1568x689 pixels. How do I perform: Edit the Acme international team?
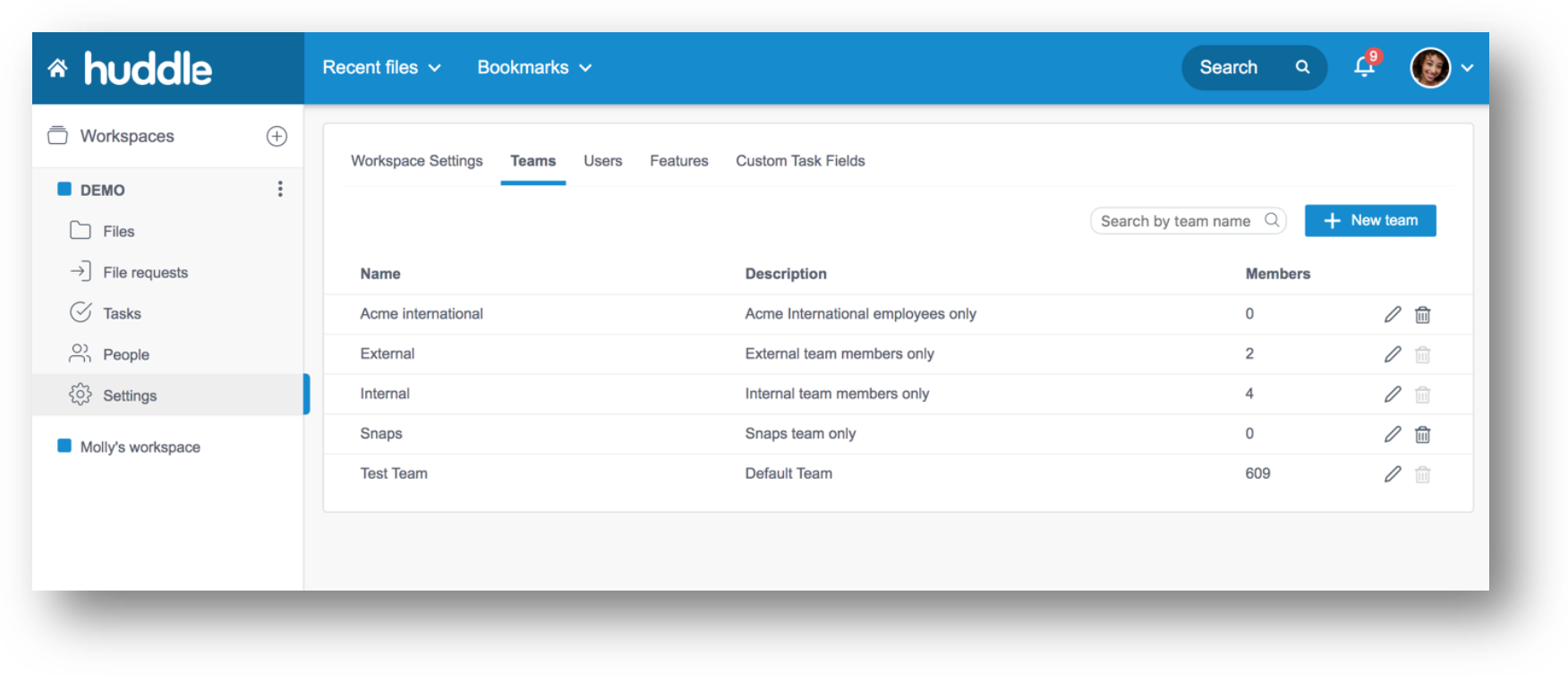point(1393,314)
